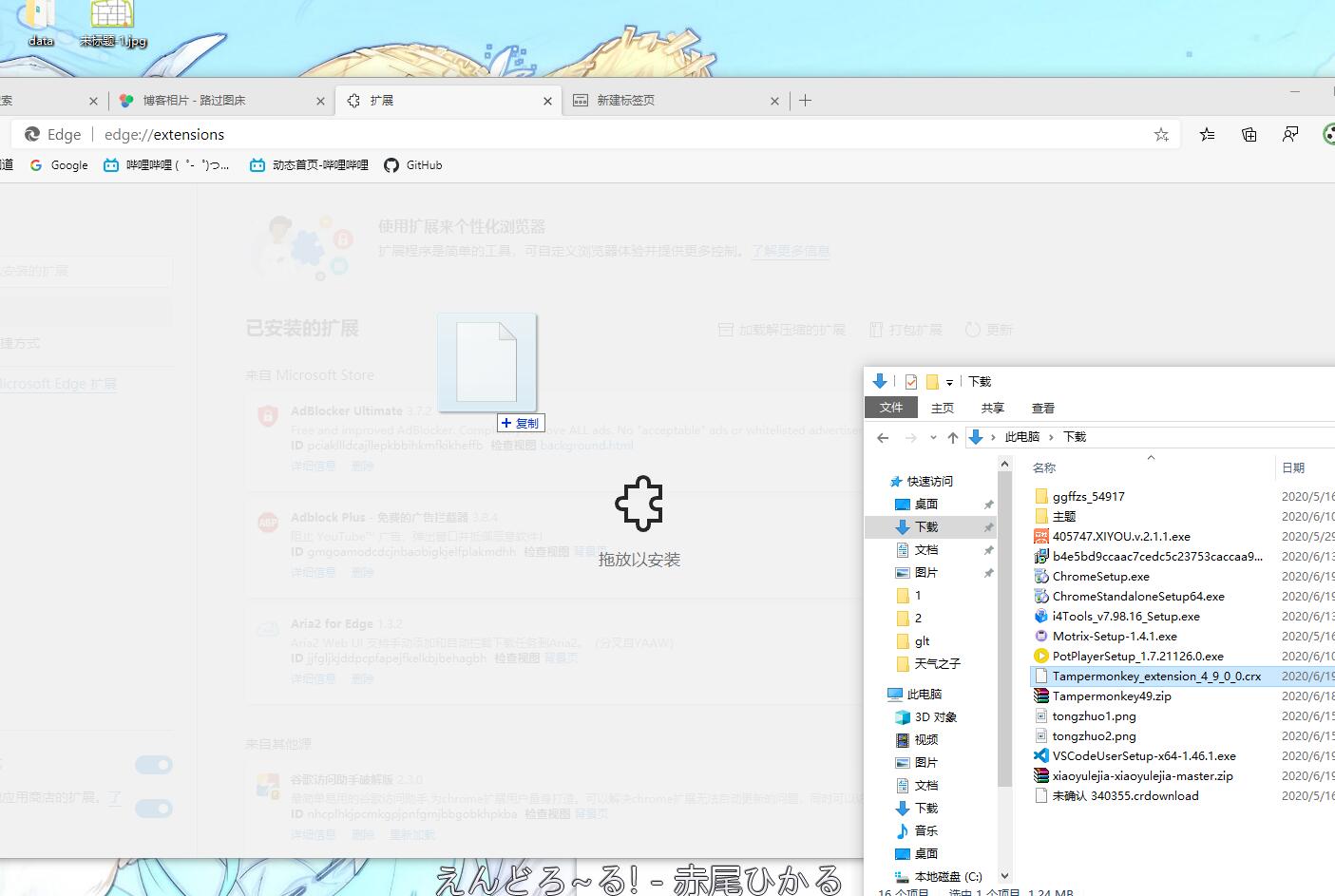This screenshot has width=1335, height=896.
Task: Select 3D 对象 in the navigation tree
Action: click(935, 717)
